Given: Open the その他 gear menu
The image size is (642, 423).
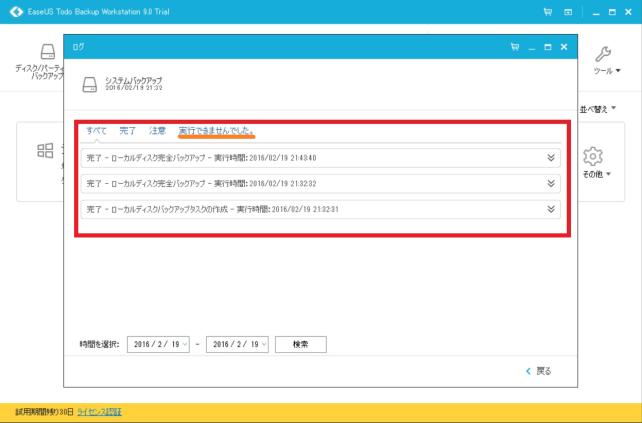Looking at the screenshot, I should pyautogui.click(x=596, y=163).
